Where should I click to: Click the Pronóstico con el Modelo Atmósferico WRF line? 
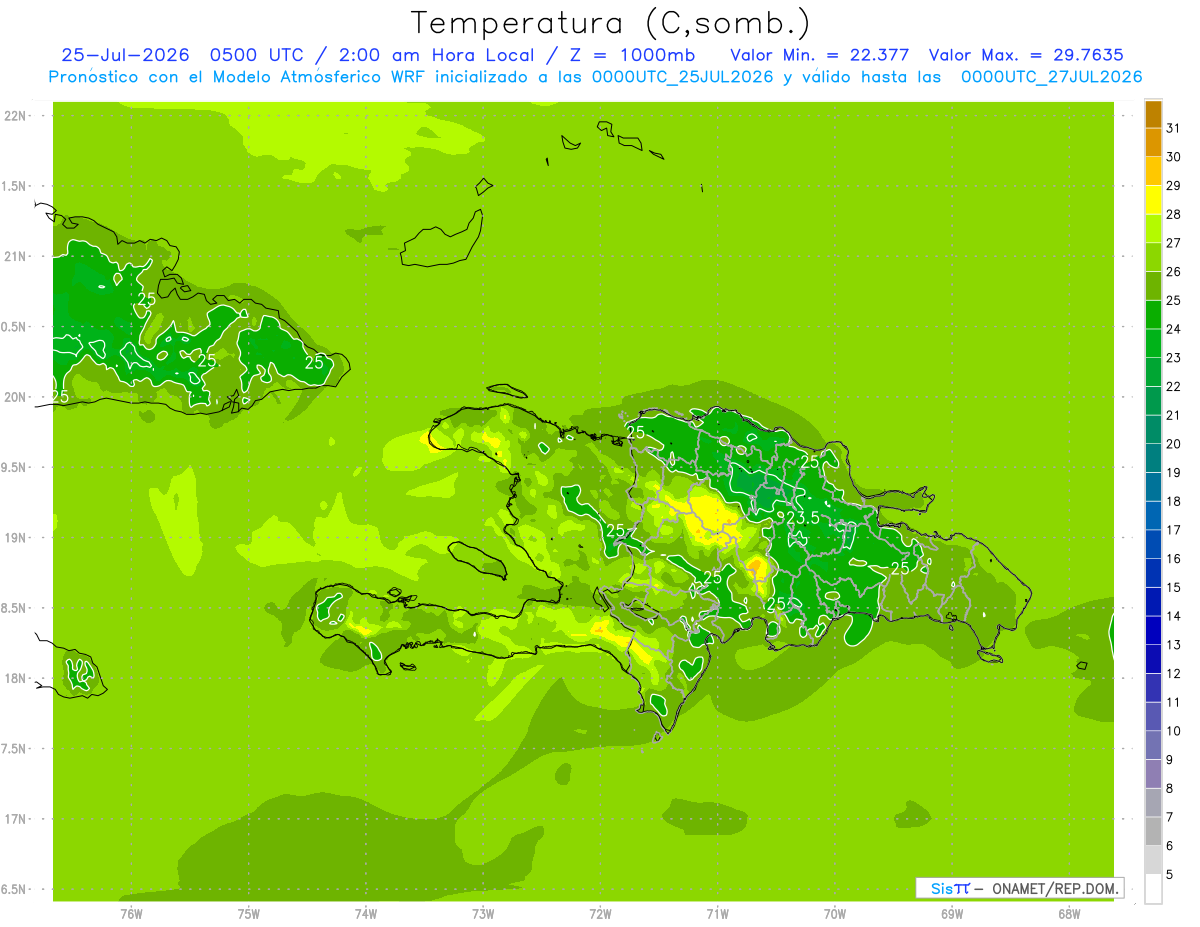click(x=595, y=77)
